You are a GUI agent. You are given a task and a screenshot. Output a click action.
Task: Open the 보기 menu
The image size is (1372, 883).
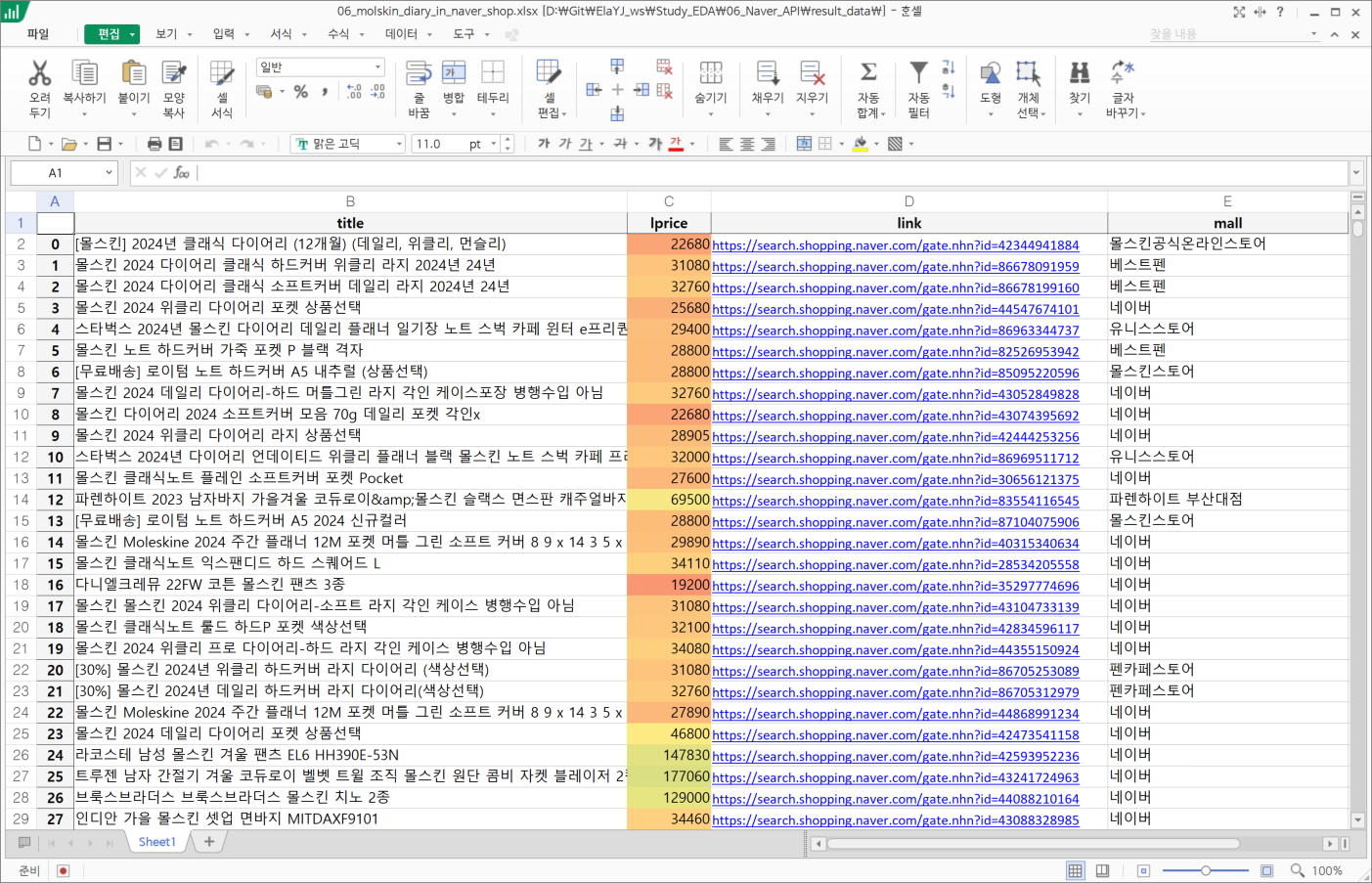point(166,34)
